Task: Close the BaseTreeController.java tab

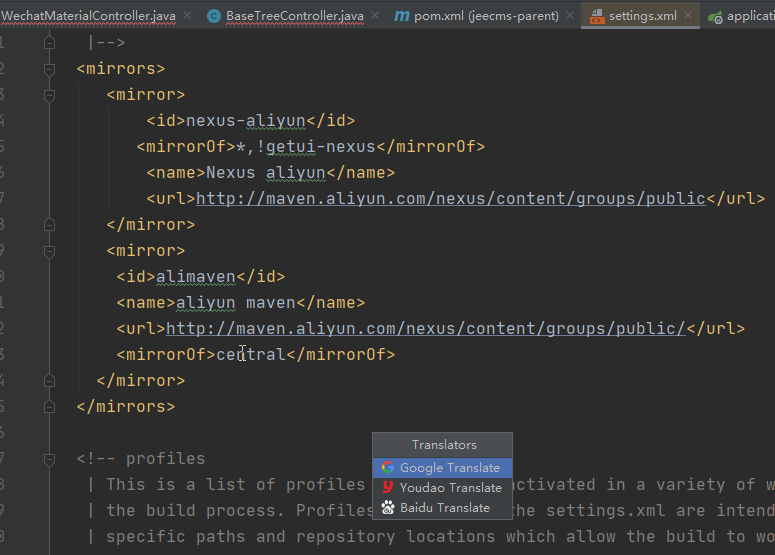Action: (x=375, y=16)
